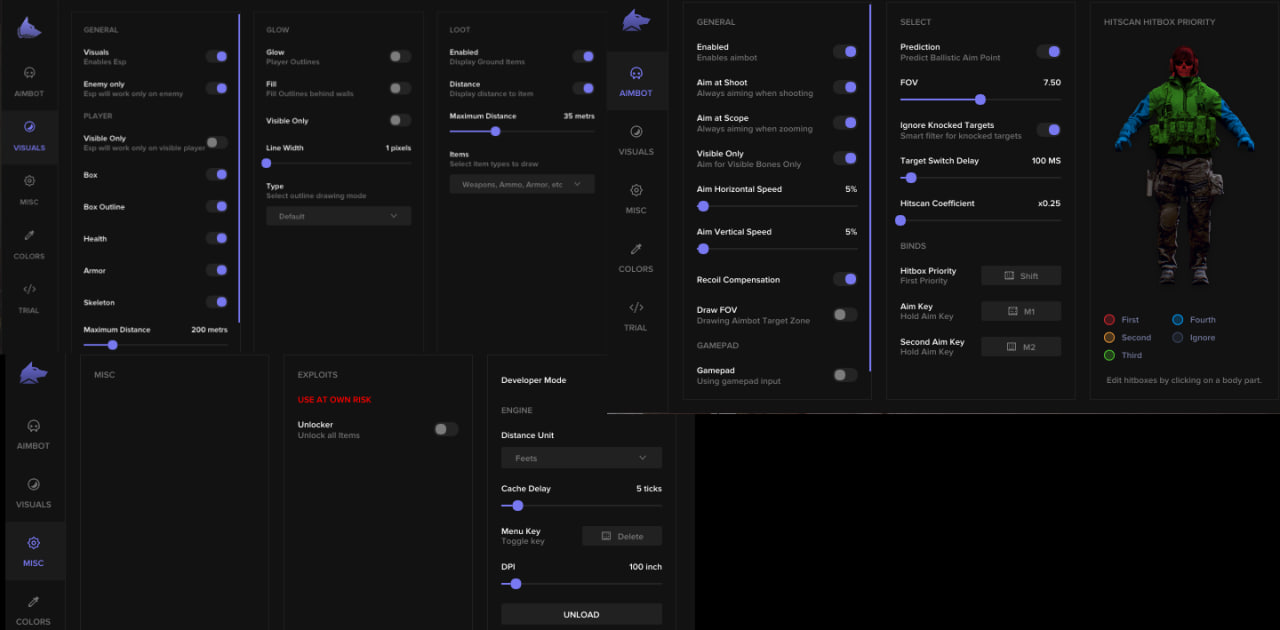1280x630 pixels.
Task: Expand the Items dropdown listing Weapons, Ammo, Armor
Action: (521, 184)
